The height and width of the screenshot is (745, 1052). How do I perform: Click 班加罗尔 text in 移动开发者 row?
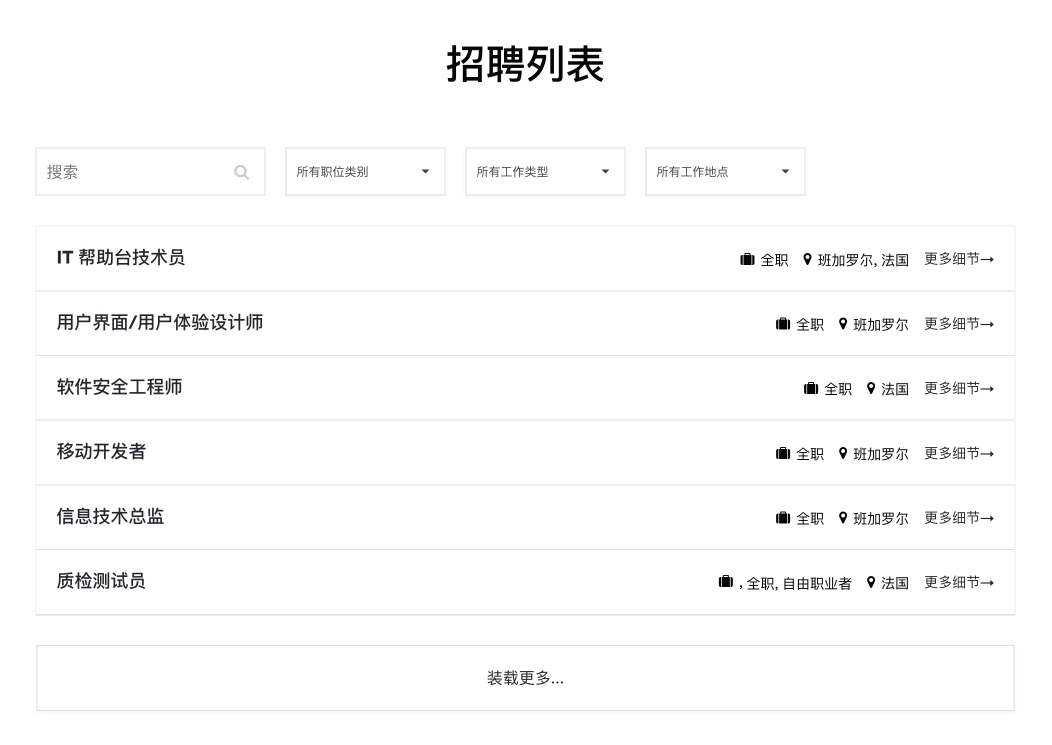[x=881, y=454]
